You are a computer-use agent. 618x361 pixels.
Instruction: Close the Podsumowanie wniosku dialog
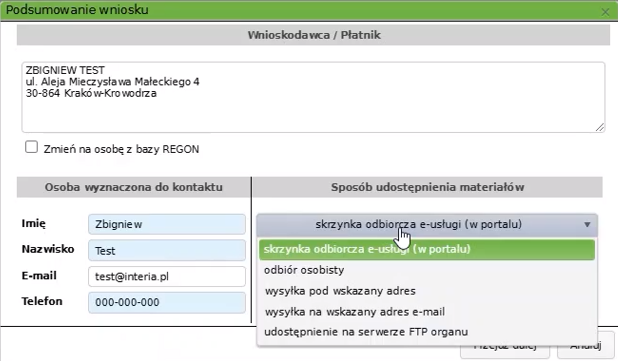605,12
